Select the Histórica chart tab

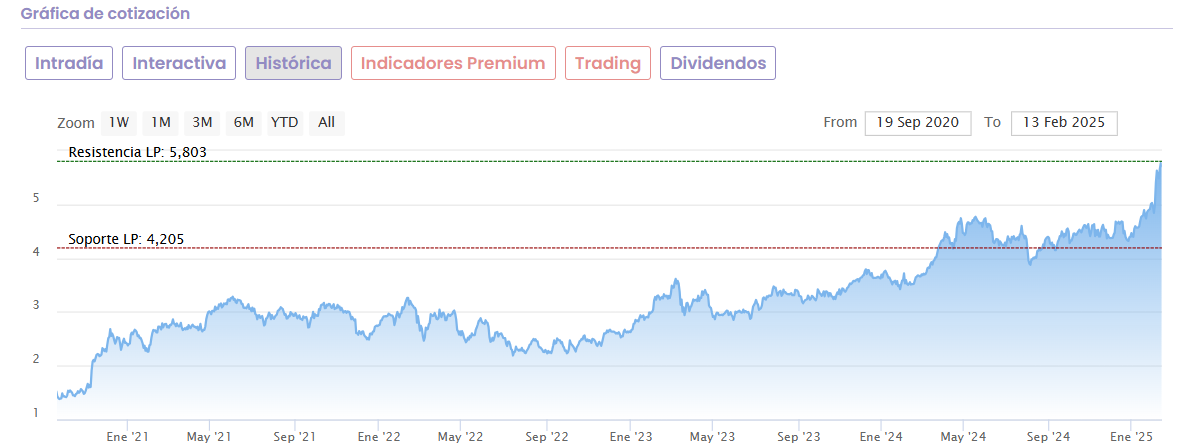pyautogui.click(x=293, y=63)
